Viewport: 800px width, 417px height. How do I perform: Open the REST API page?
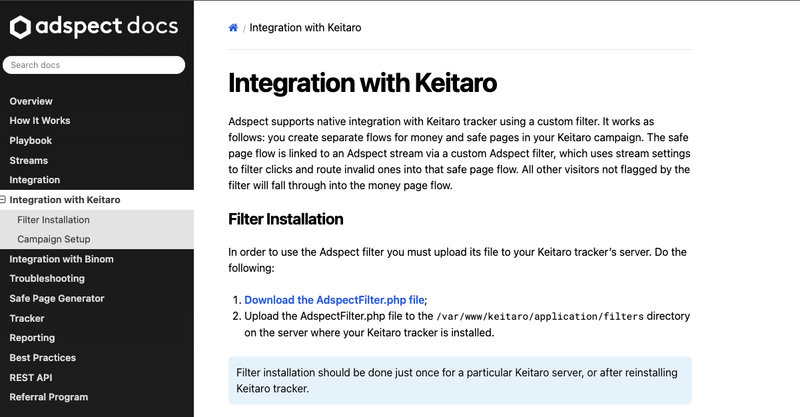click(31, 377)
